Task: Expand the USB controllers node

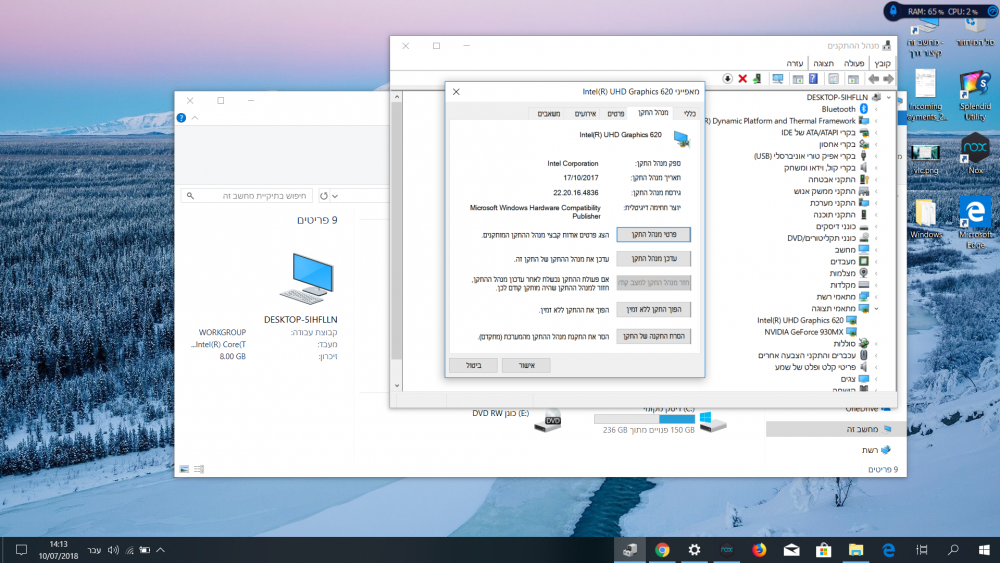Action: pyautogui.click(x=876, y=156)
